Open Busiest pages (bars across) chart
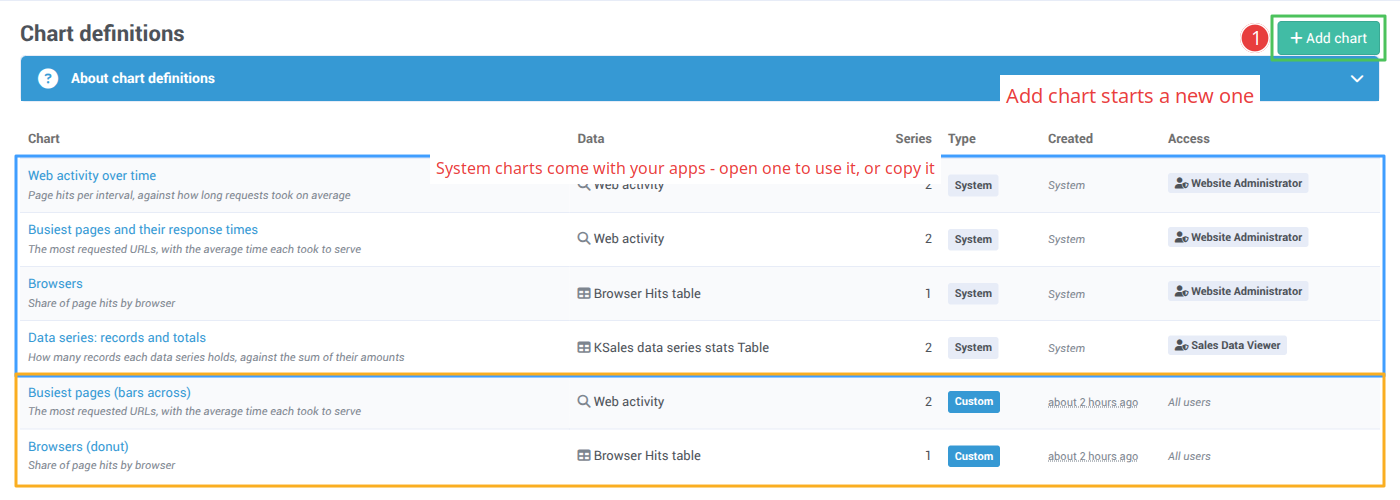This screenshot has width=1400, height=500. pos(109,392)
